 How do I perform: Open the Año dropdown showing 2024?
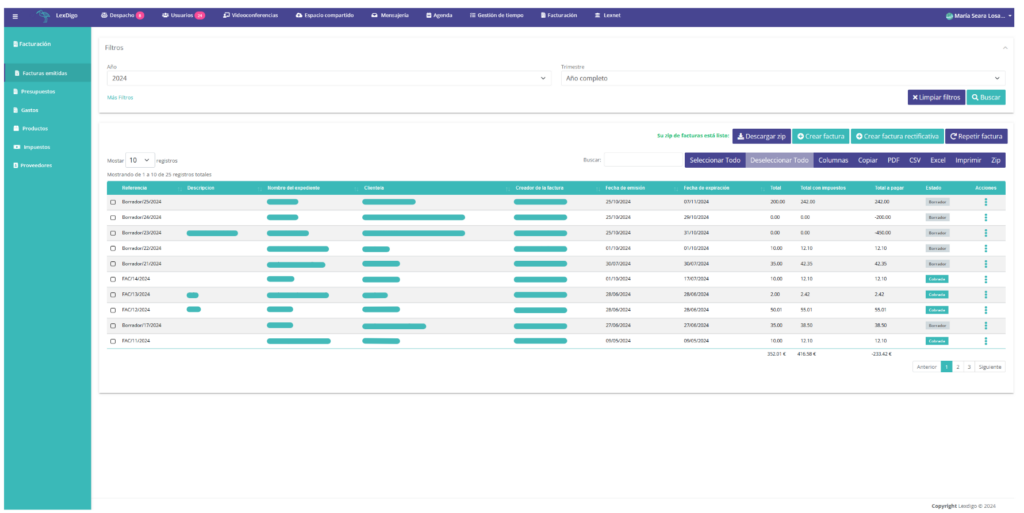click(328, 78)
